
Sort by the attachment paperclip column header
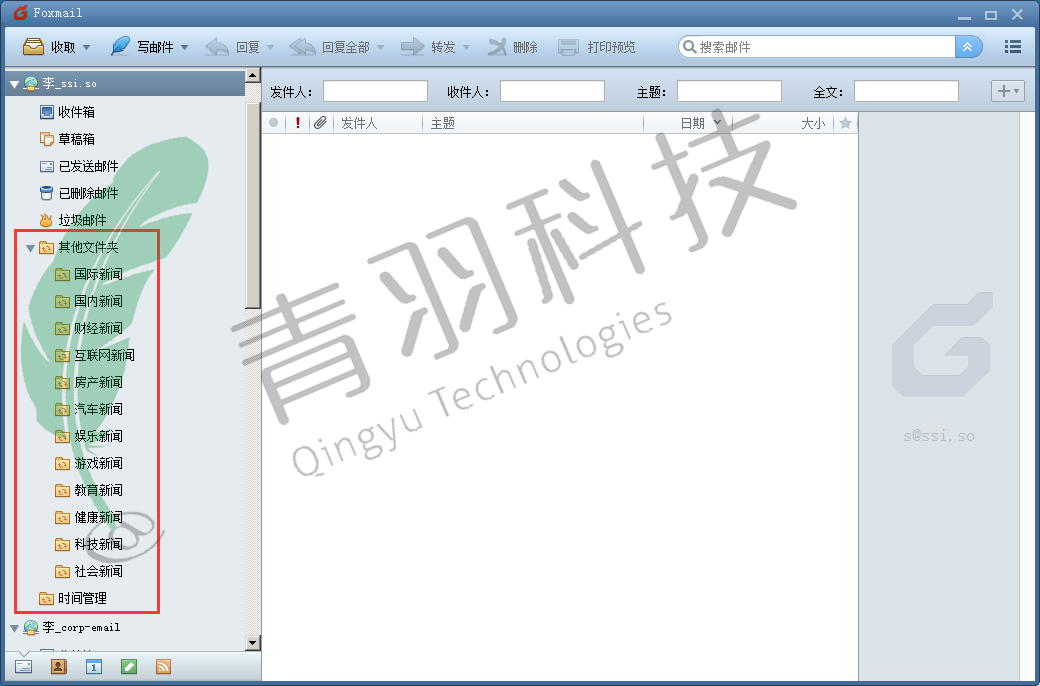pyautogui.click(x=320, y=123)
